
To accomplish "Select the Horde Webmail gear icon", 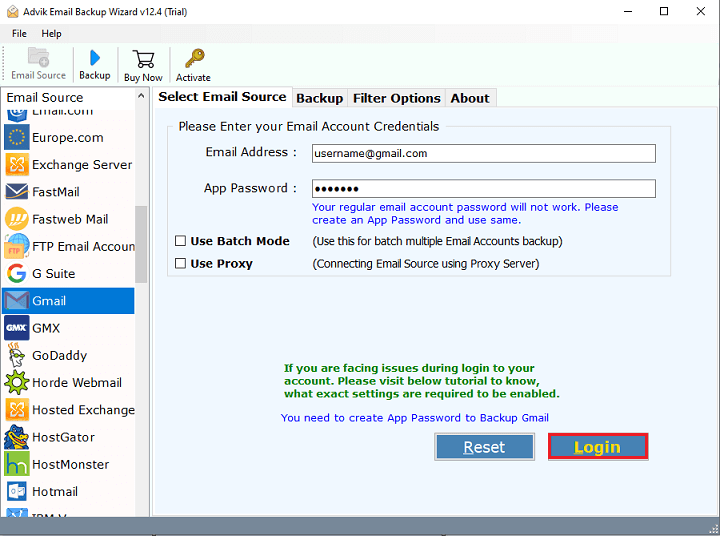I will [17, 382].
